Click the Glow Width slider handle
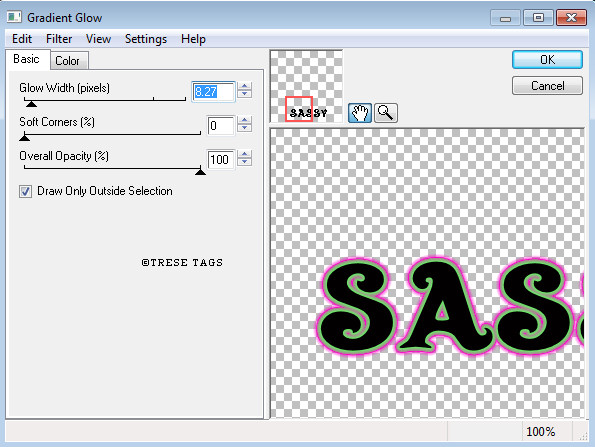Screen dimensions: 595x447 (x=31, y=104)
